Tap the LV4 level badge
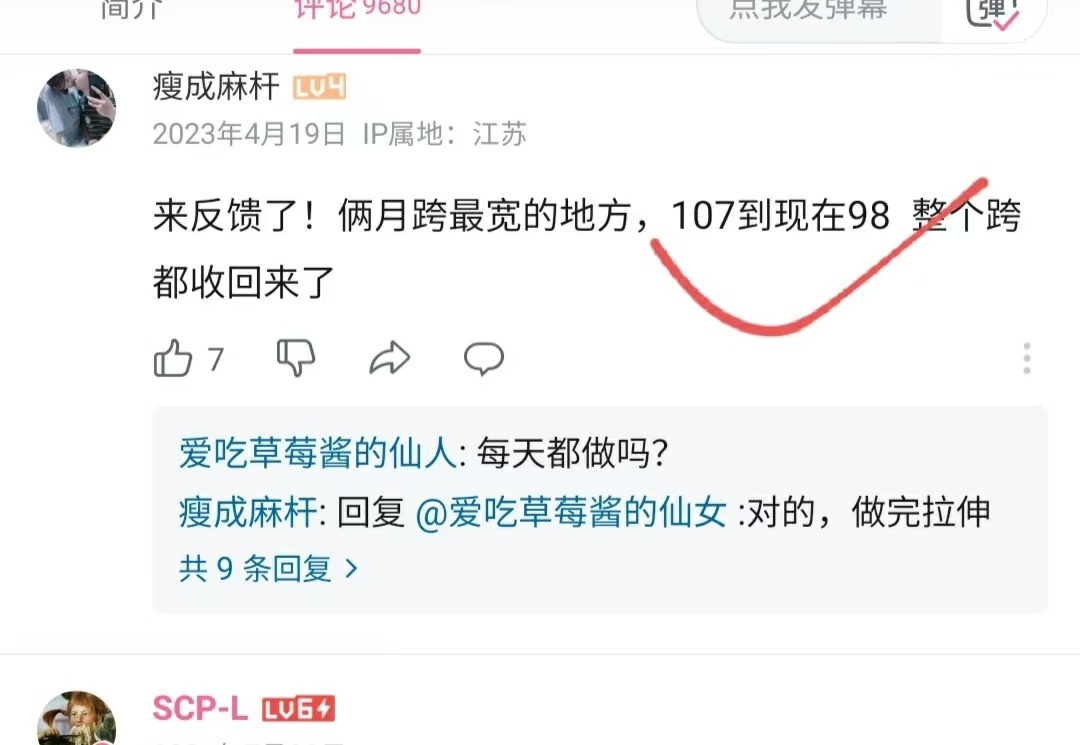 pos(320,87)
